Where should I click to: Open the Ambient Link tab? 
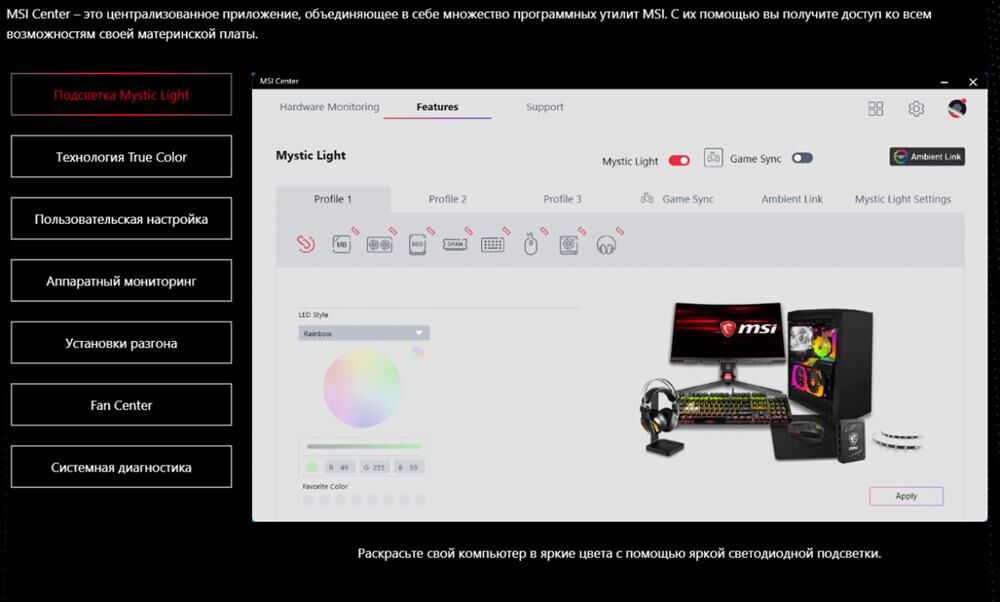[x=792, y=199]
